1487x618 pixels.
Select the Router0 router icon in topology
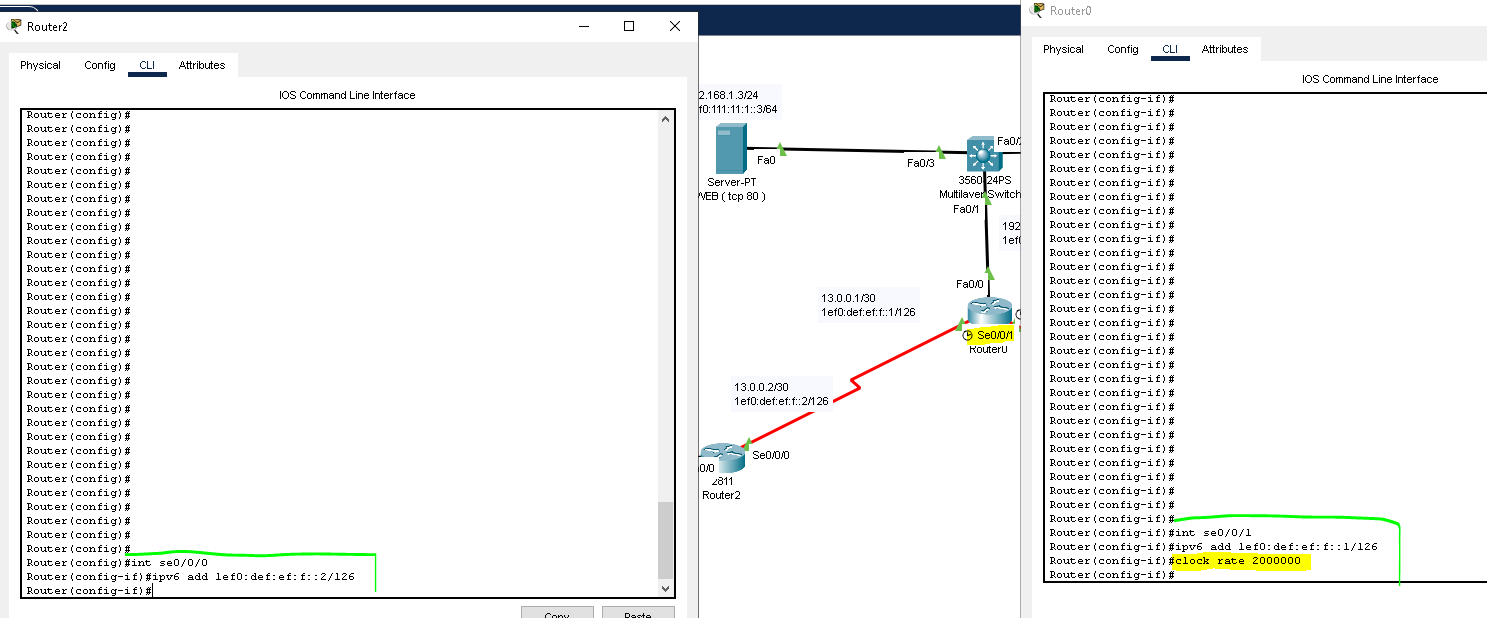tap(988, 312)
